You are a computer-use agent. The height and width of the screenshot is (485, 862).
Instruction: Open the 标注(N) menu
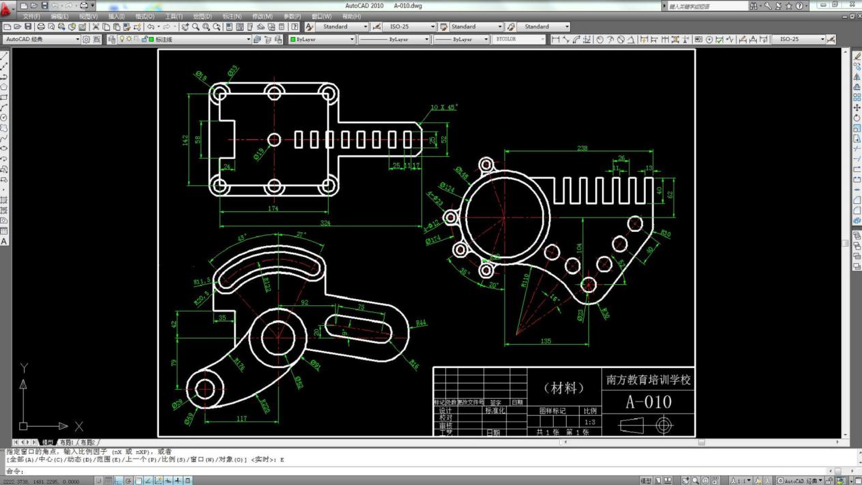[231, 16]
